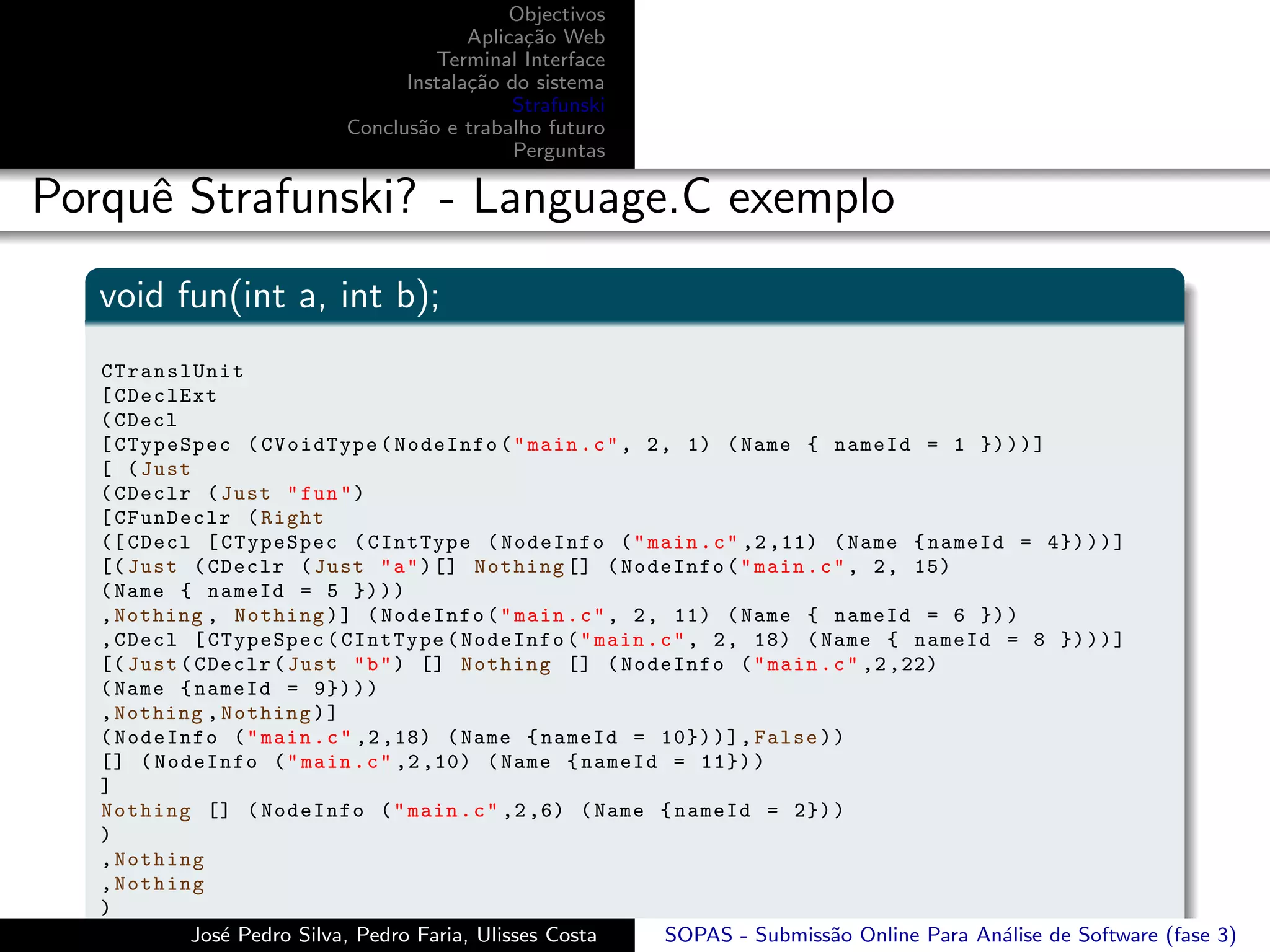The image size is (1270, 952).
Task: Navigate to Conclusão e trabalho futuro
Action: tap(476, 128)
